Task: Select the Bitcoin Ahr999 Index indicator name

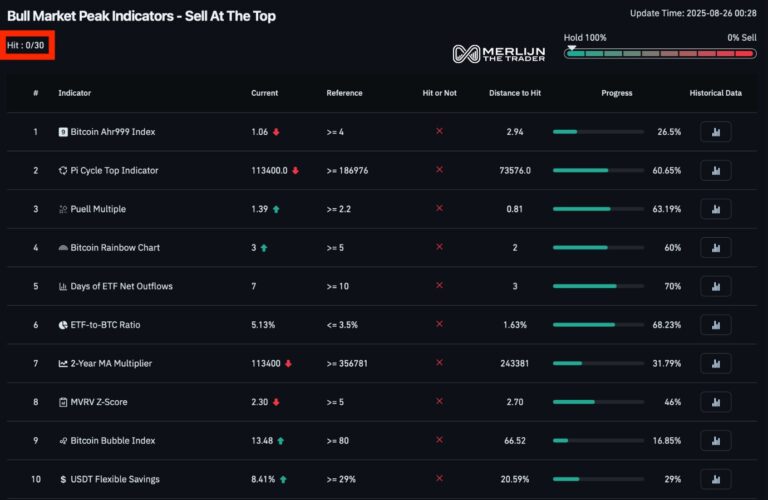Action: coord(113,132)
